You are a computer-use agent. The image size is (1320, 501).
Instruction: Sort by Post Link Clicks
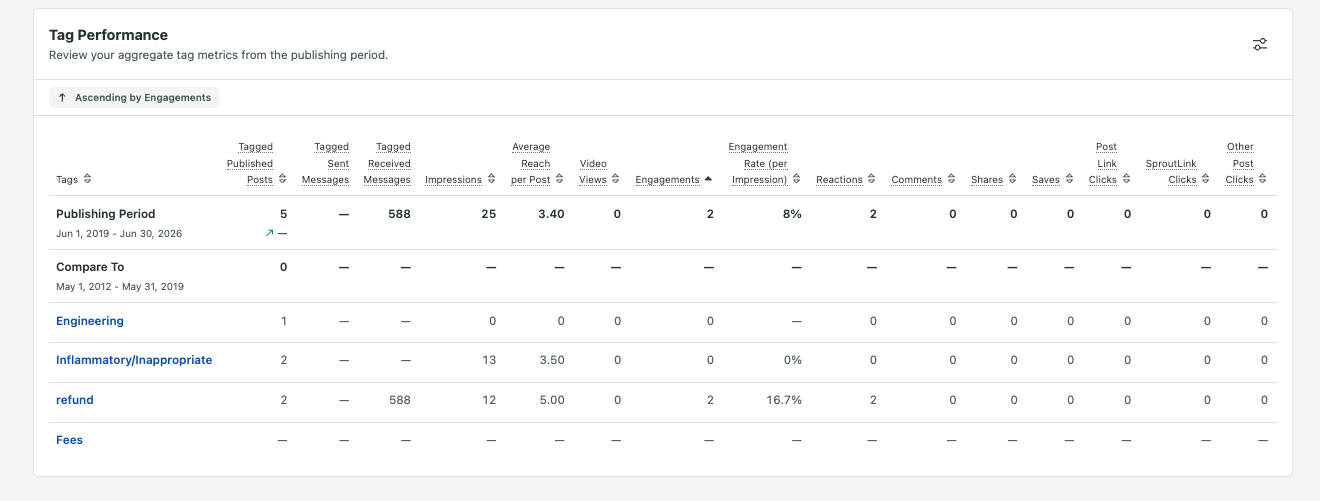coord(1126,180)
